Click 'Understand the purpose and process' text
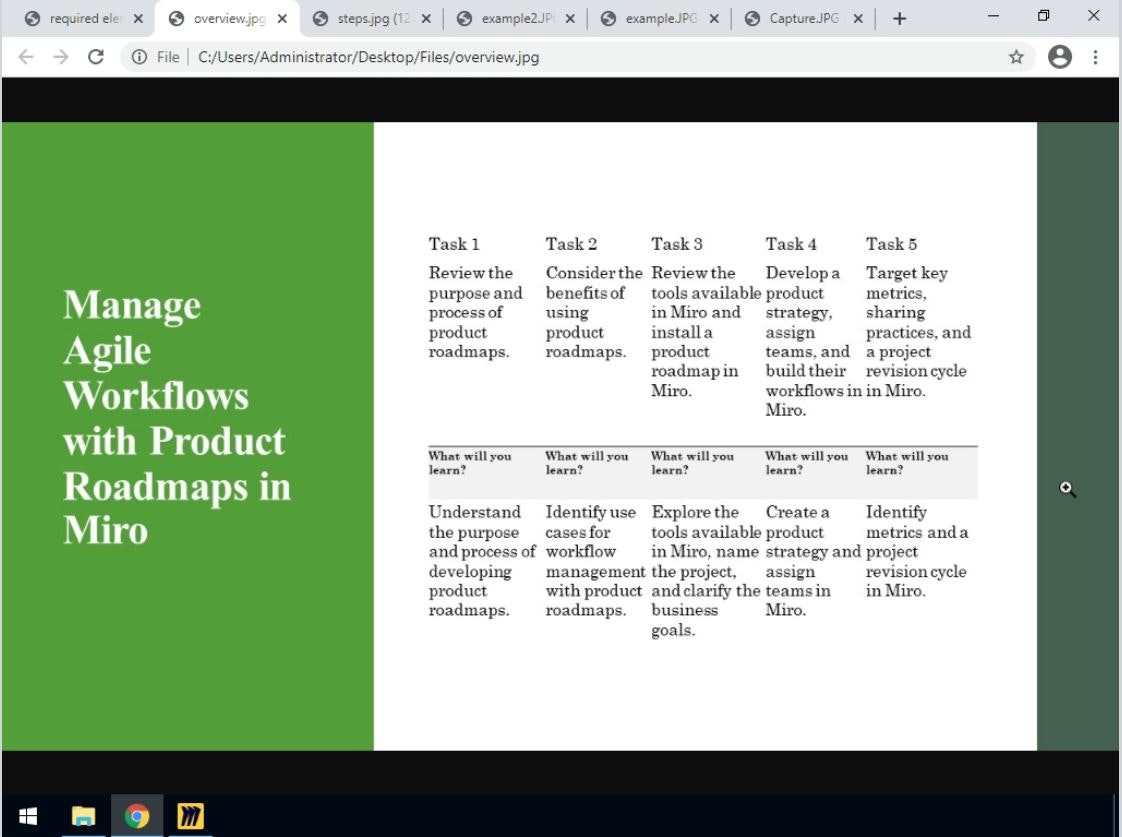The height and width of the screenshot is (837, 1122). click(x=482, y=561)
